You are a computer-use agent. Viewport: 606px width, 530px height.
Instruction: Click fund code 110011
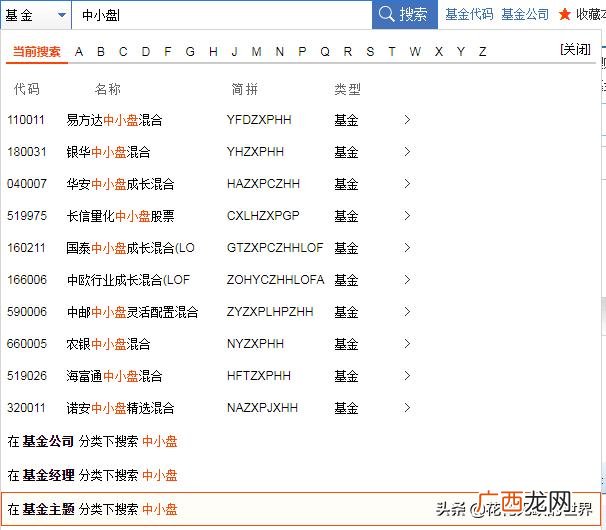click(26, 120)
